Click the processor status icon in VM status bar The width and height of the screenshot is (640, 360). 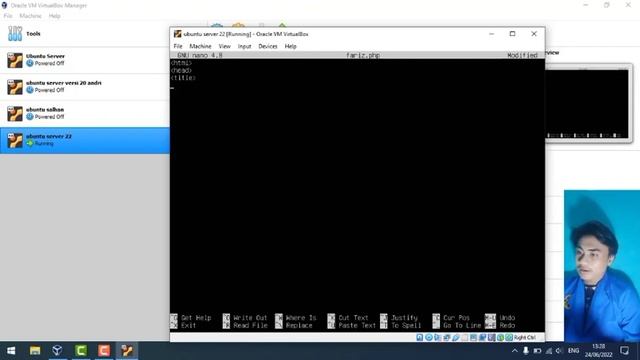click(x=491, y=338)
